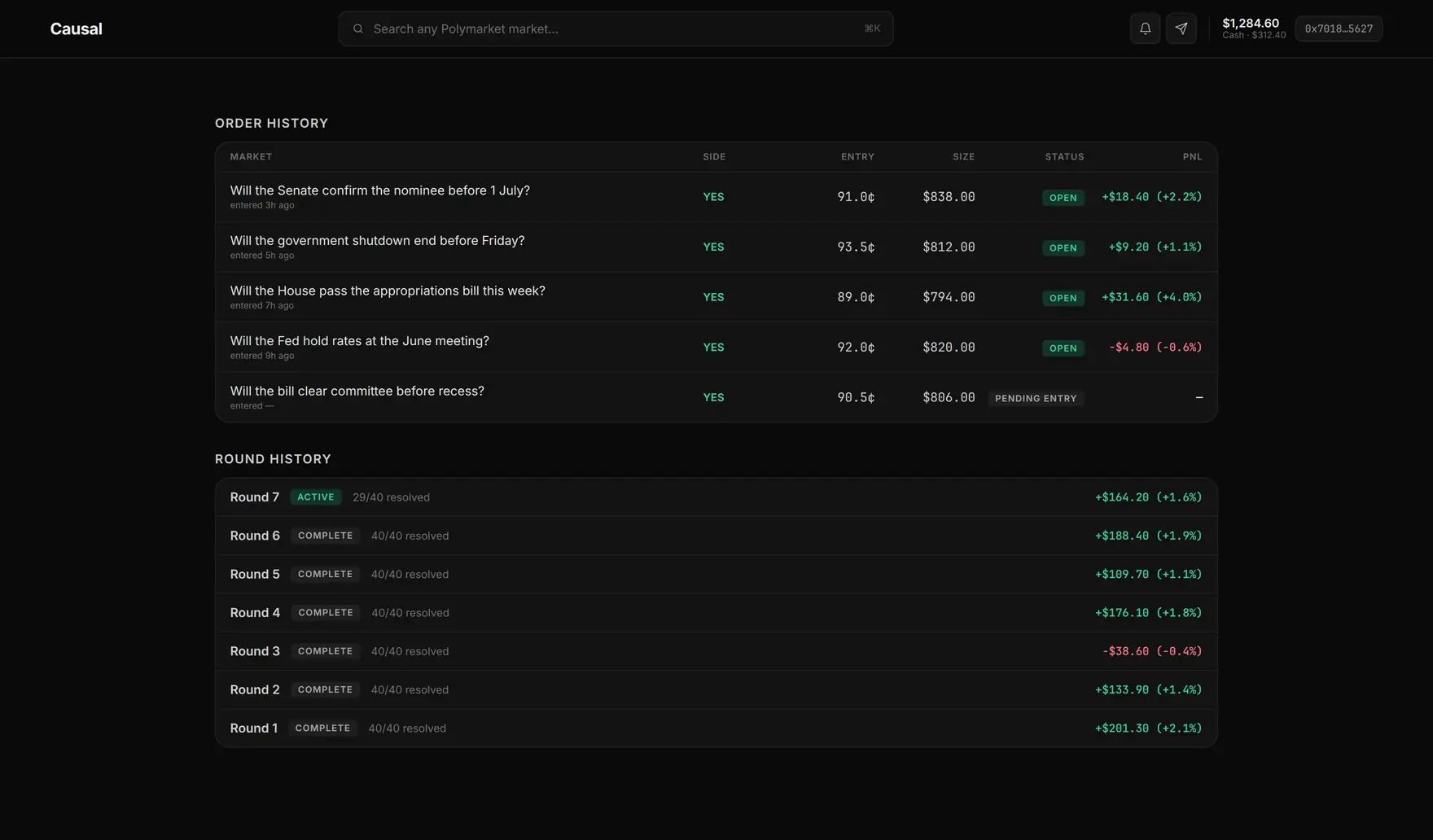Screen dimensions: 1433x840
Task: Click the paper plane send icon
Action: (1181, 28)
